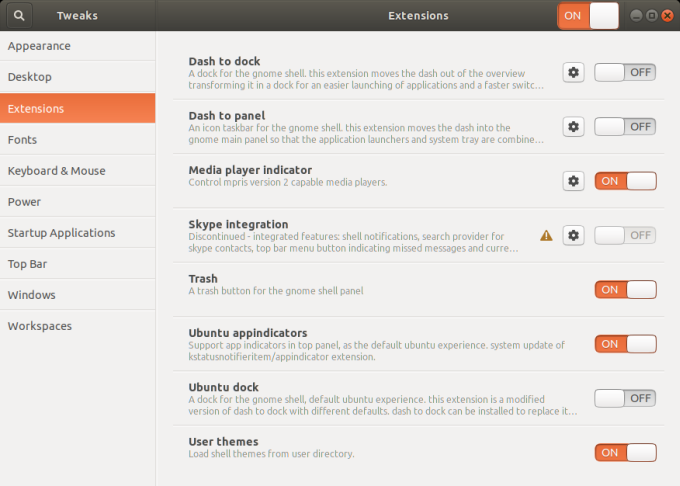Maximize the Tweaks window
Image resolution: width=680 pixels, height=486 pixels.
(x=651, y=16)
